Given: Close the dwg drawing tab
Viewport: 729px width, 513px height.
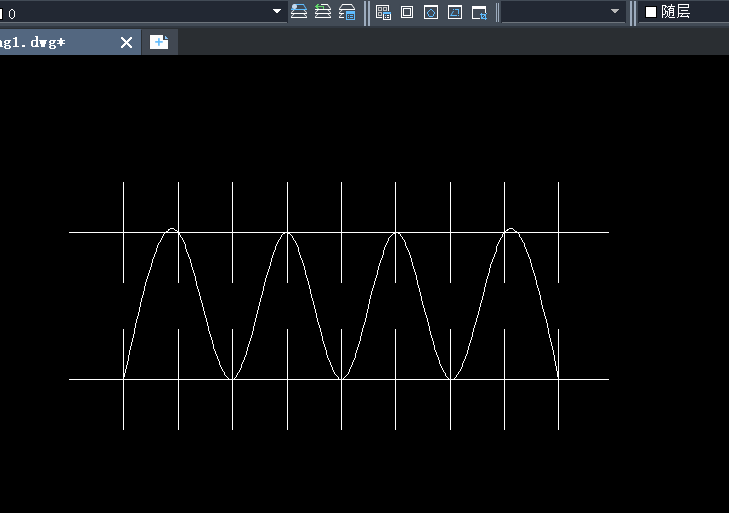Looking at the screenshot, I should pos(126,43).
